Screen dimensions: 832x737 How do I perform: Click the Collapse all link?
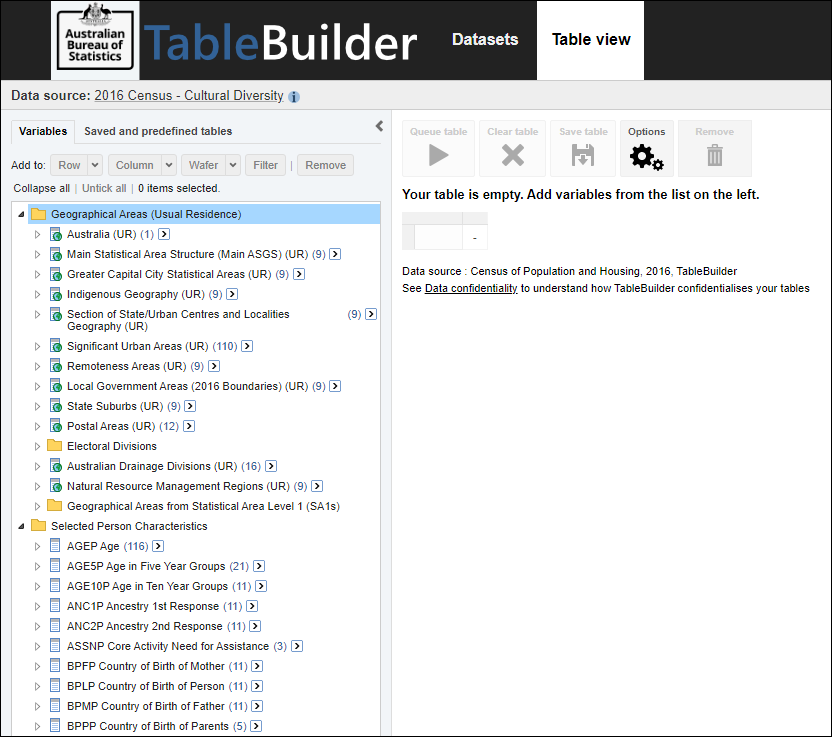(41, 188)
